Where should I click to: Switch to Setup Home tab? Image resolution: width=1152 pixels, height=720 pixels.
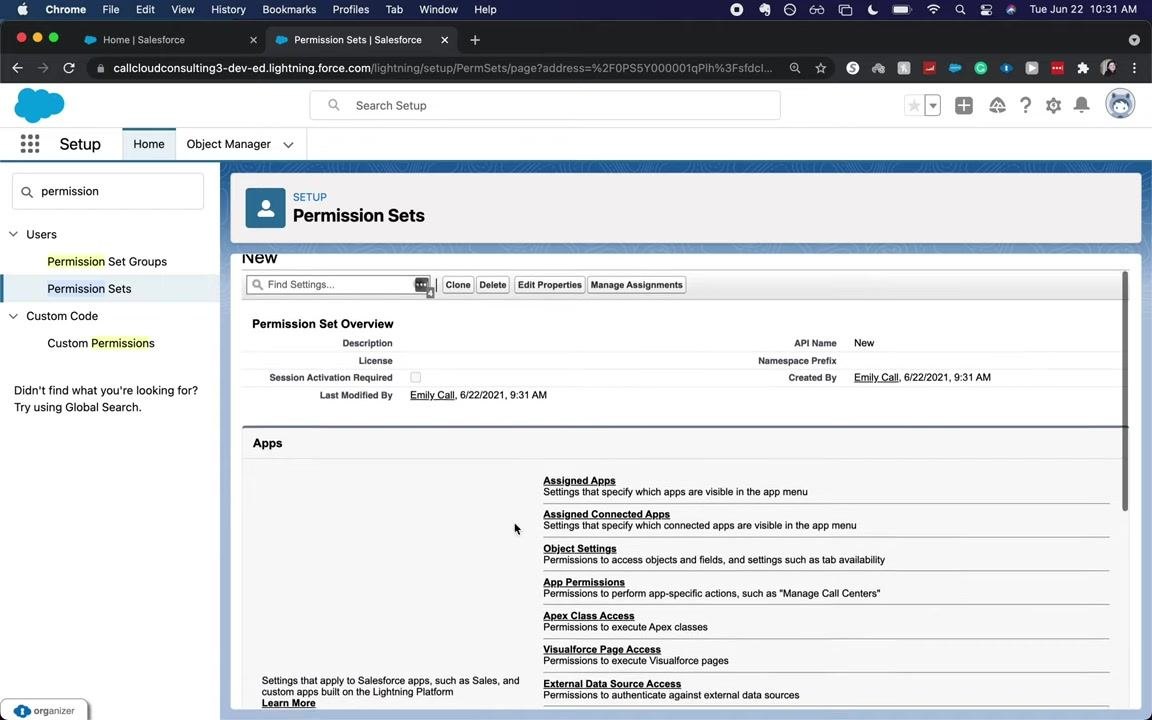(148, 144)
